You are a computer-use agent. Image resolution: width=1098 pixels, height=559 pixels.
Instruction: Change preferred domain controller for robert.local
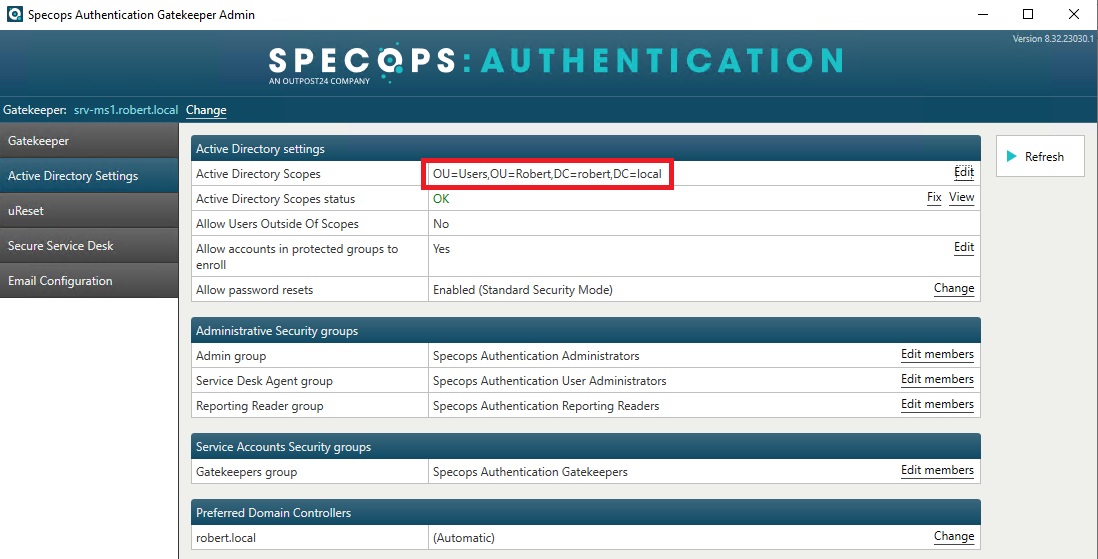coord(954,537)
